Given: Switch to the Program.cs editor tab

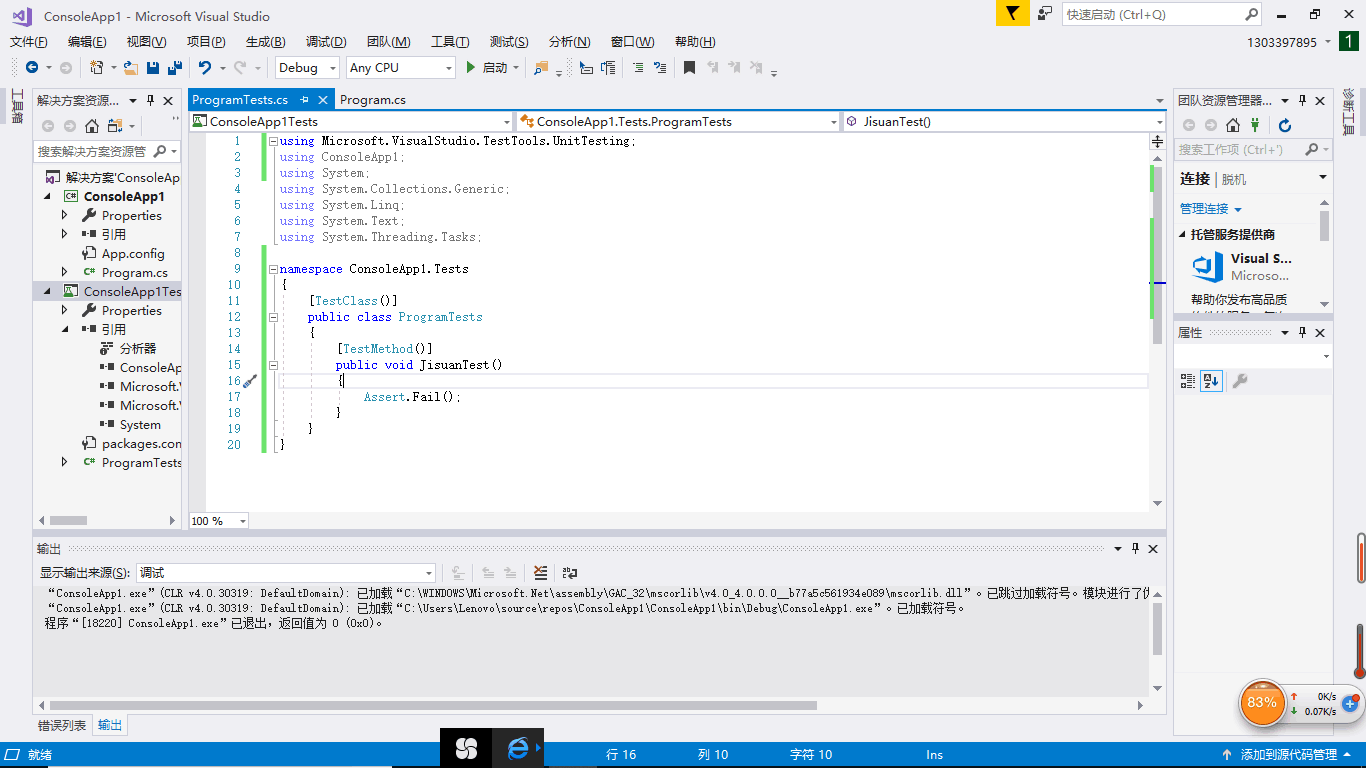Looking at the screenshot, I should click(373, 100).
